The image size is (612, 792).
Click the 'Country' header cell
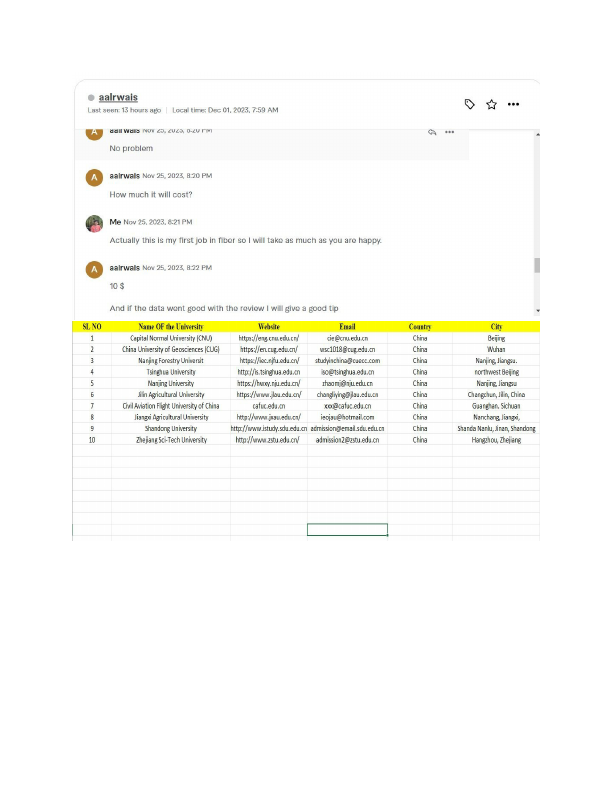click(x=420, y=327)
